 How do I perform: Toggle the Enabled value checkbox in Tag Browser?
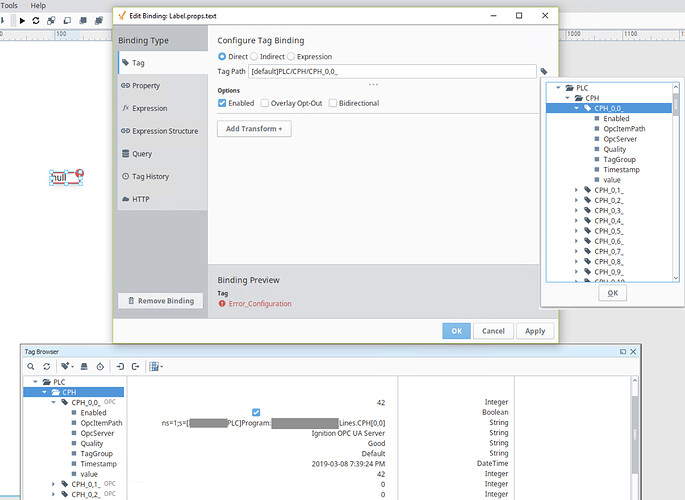click(256, 412)
